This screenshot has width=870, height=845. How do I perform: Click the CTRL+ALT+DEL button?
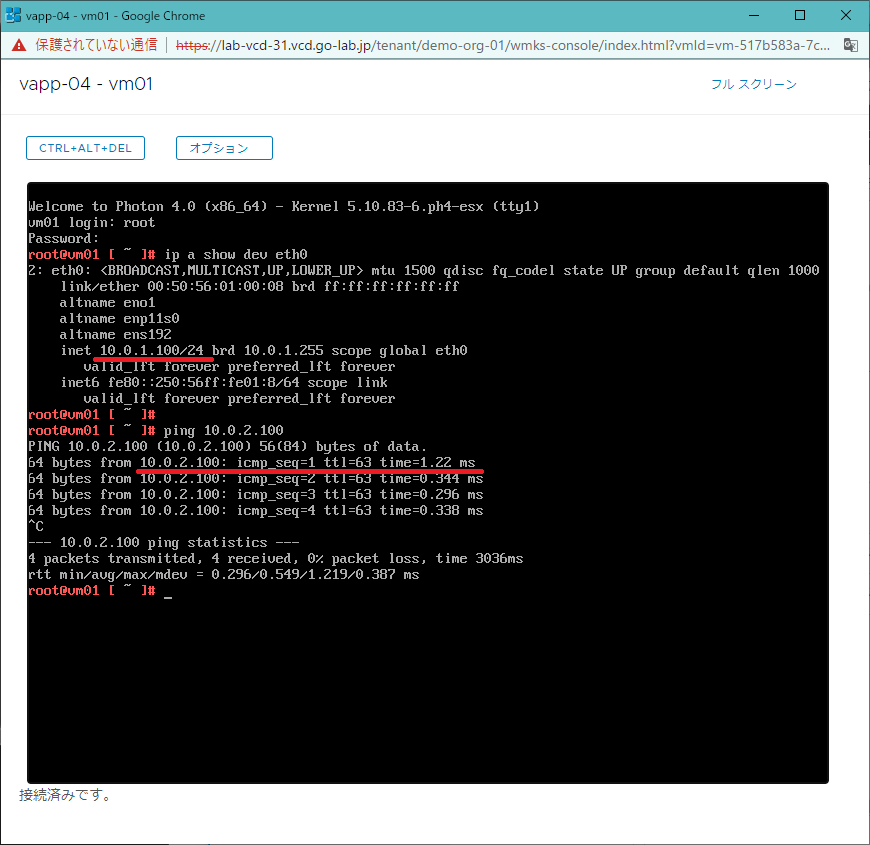[x=85, y=148]
